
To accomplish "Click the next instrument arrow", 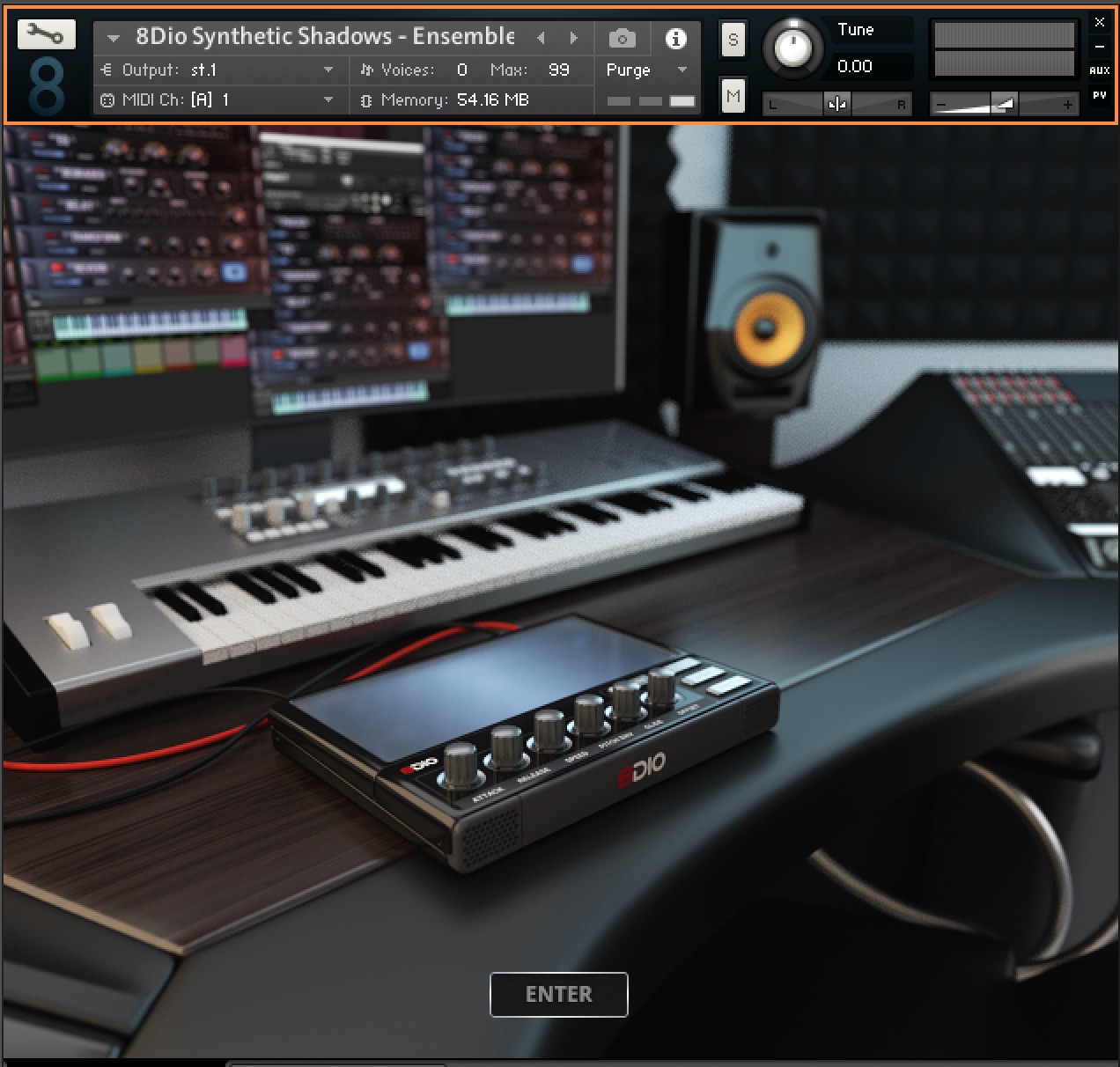I will 574,38.
